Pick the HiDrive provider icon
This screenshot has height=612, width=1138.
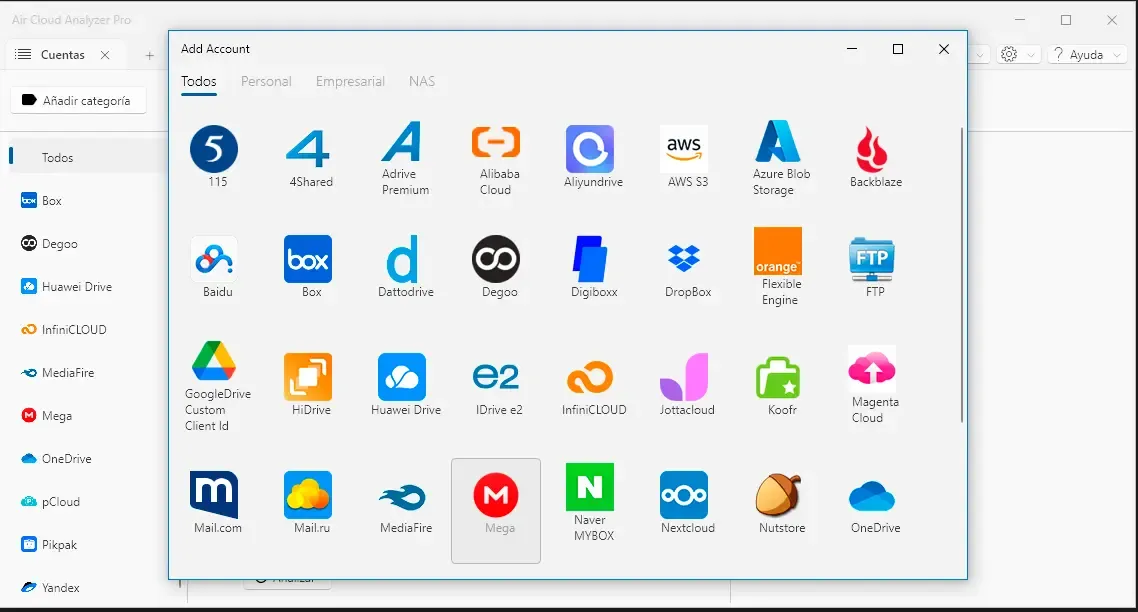click(308, 377)
